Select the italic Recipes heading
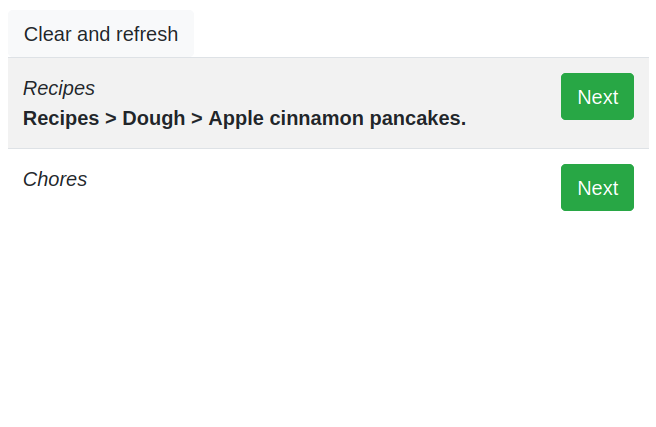Image resolution: width=656 pixels, height=427 pixels. 59,88
